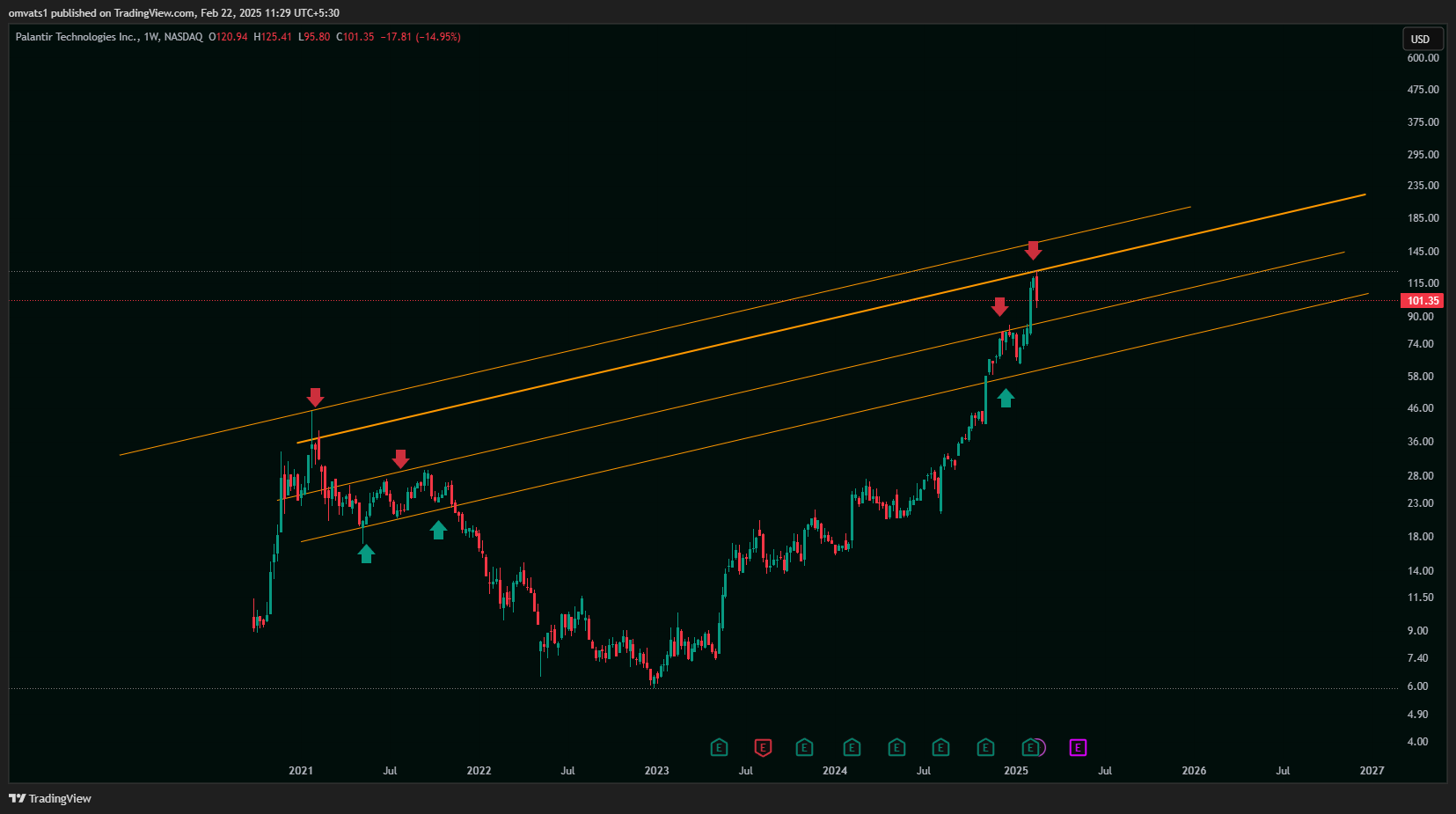Image resolution: width=1456 pixels, height=814 pixels.
Task: Click the 235.00 price axis label
Action: (1423, 186)
